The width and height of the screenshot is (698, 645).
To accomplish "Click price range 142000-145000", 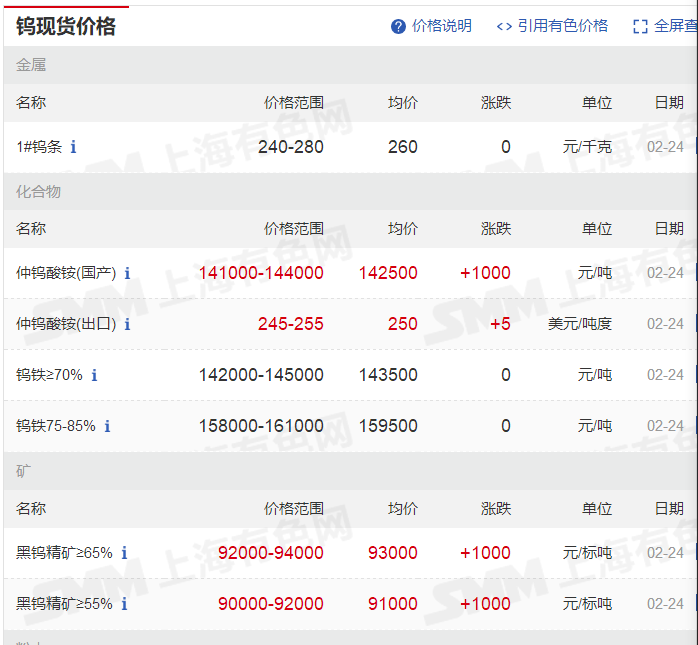I will (261, 375).
